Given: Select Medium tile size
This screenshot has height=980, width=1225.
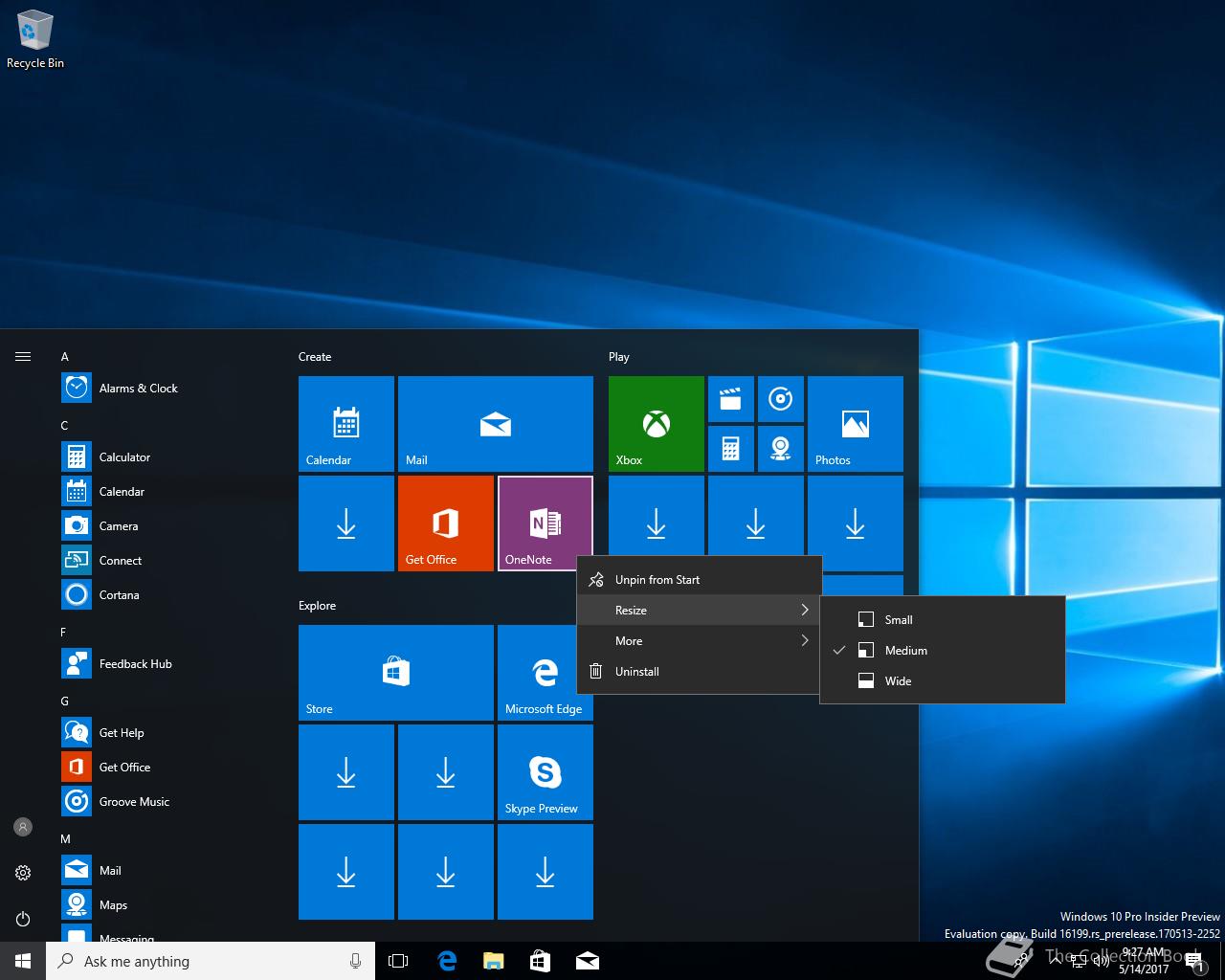Looking at the screenshot, I should click(943, 651).
